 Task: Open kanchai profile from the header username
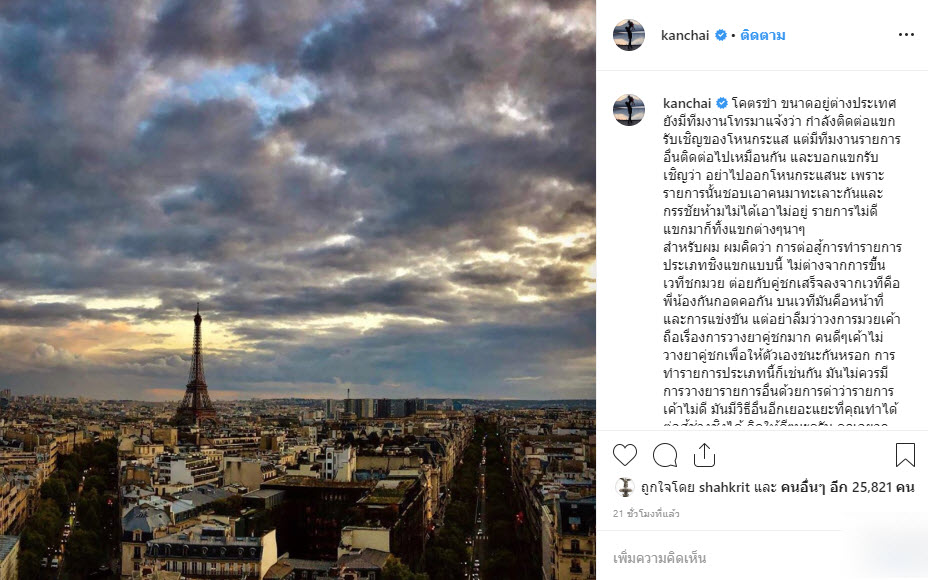tap(685, 36)
